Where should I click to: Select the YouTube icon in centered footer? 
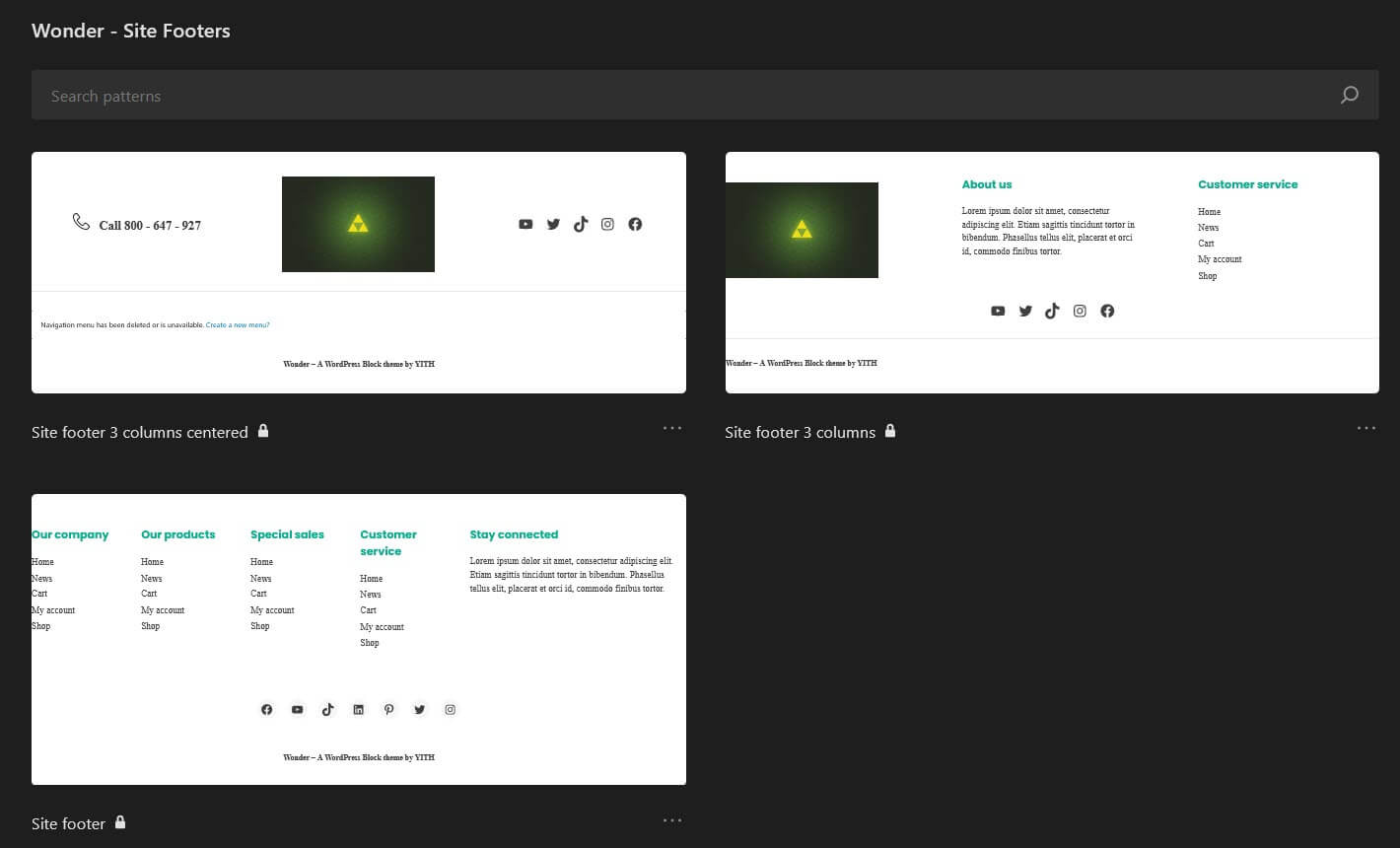[x=525, y=224]
